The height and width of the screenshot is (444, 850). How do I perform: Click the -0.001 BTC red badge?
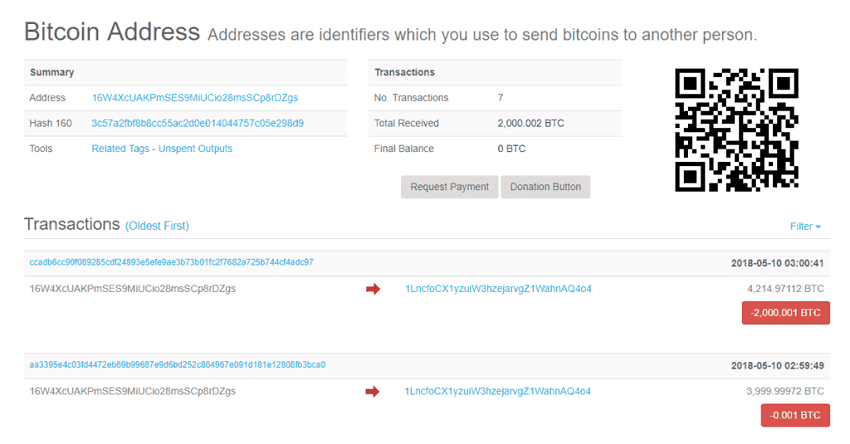tap(795, 415)
